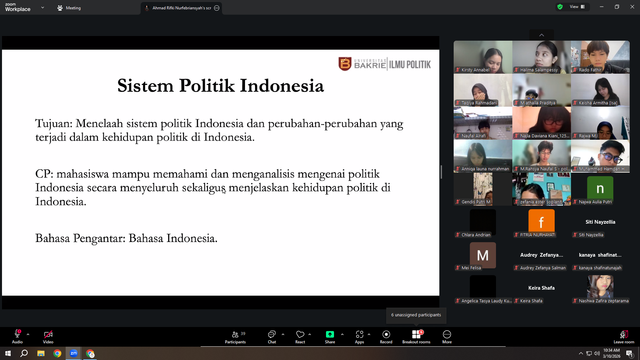This screenshot has height=360, width=640.
Task: Open the Participants panel
Action: [236, 336]
